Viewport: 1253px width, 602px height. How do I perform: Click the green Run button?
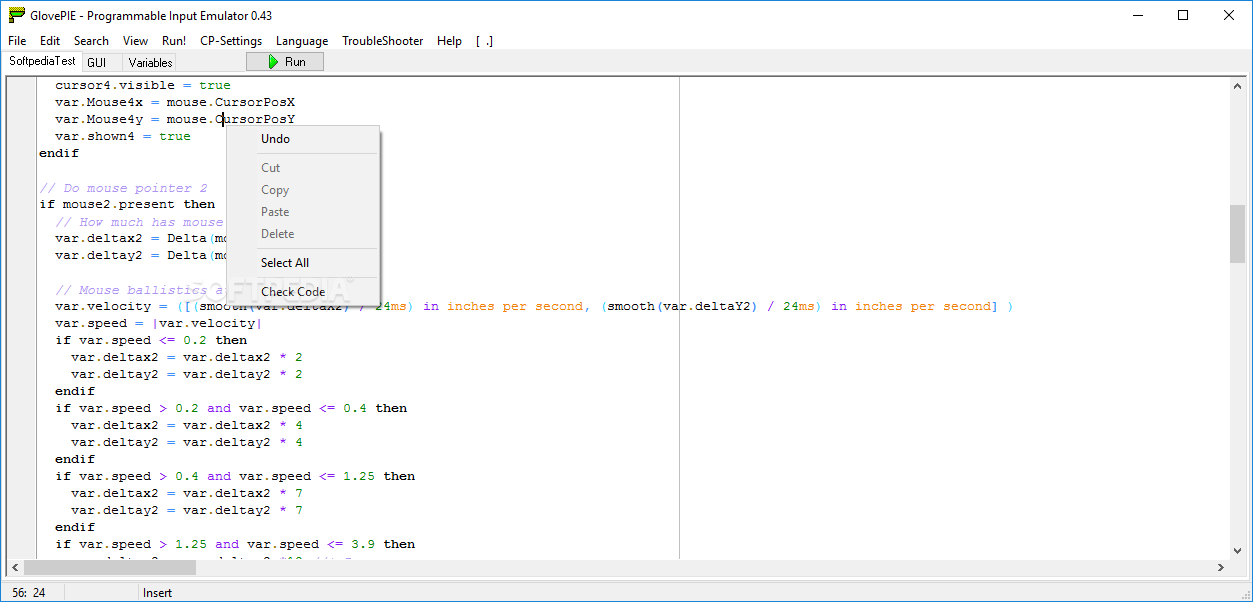point(285,62)
